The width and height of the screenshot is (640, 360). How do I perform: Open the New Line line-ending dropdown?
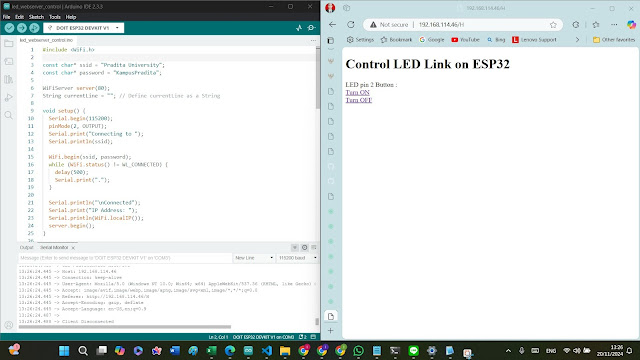click(254, 258)
